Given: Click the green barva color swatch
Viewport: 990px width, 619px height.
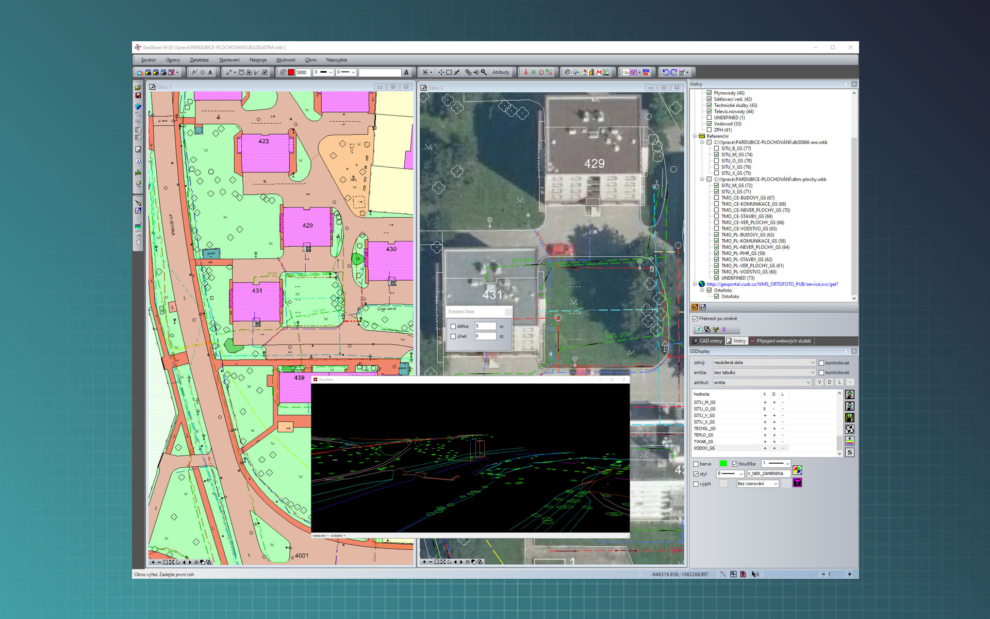Looking at the screenshot, I should click(x=723, y=464).
